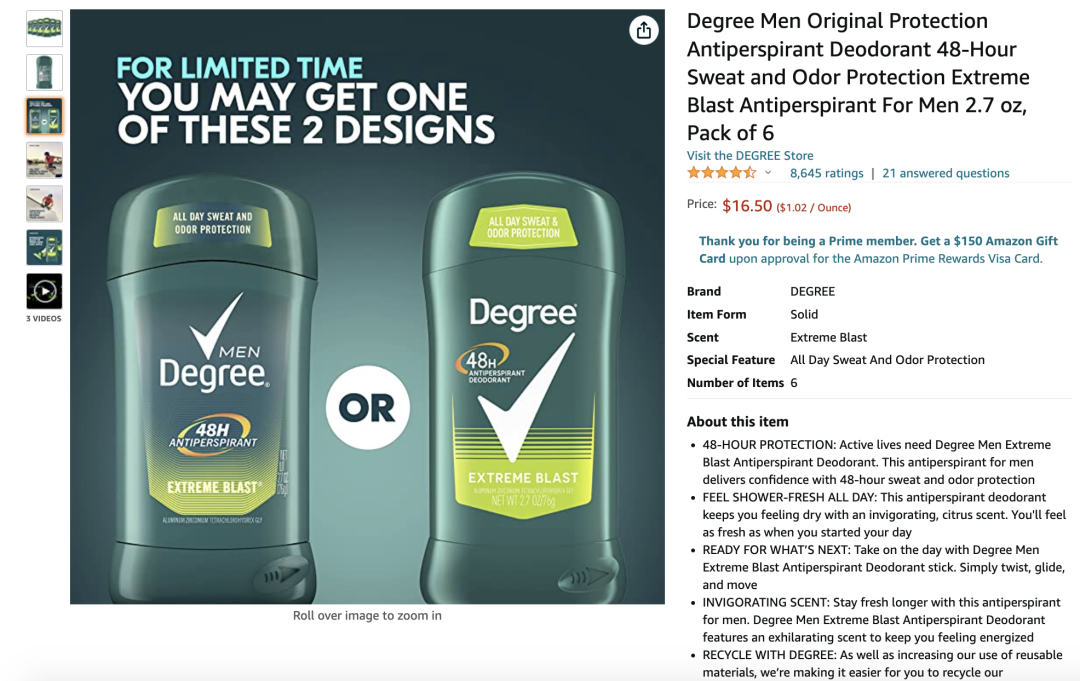
Task: Click the share icon on the product image
Action: (643, 30)
